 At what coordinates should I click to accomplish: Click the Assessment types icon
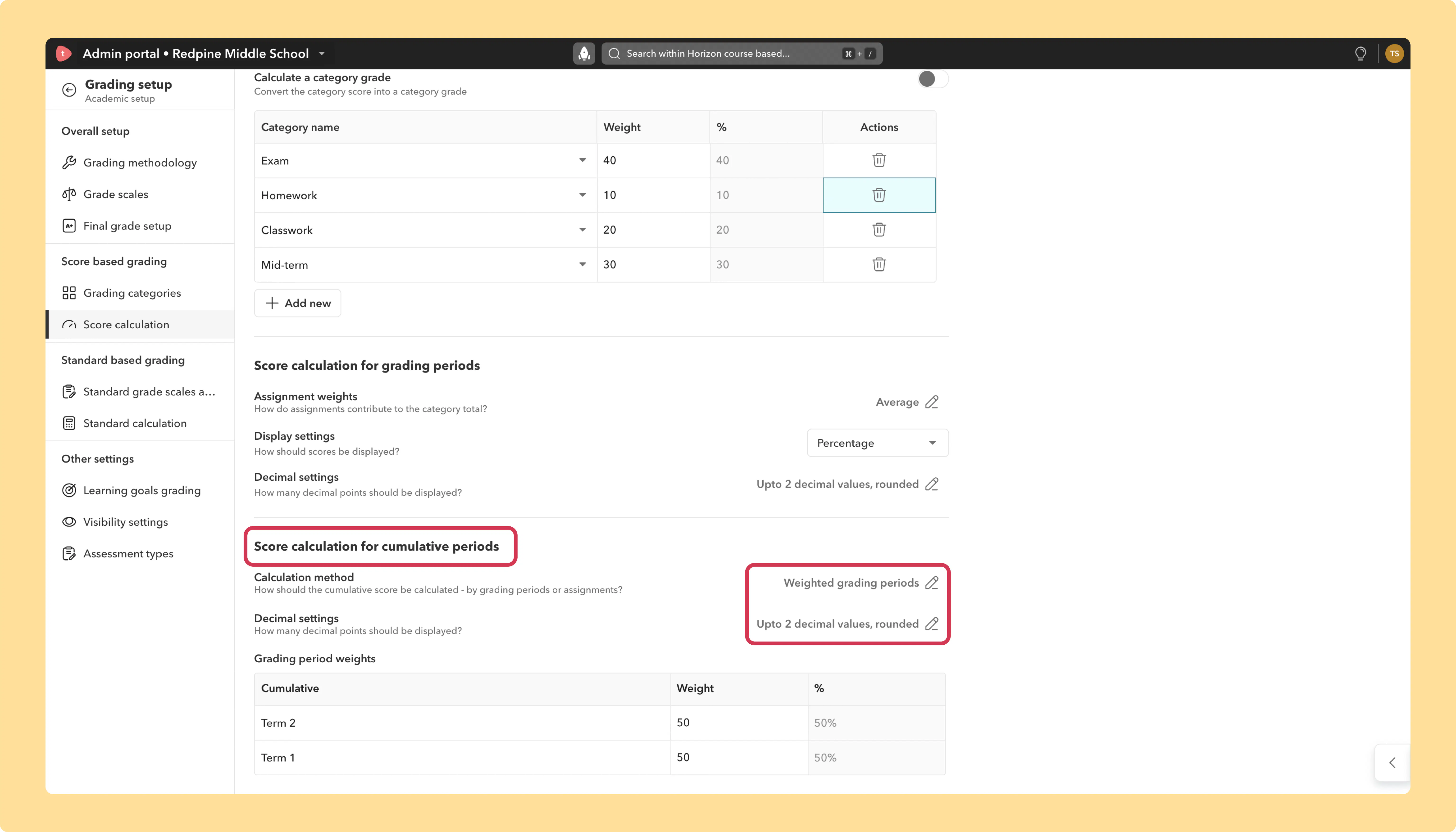point(69,554)
